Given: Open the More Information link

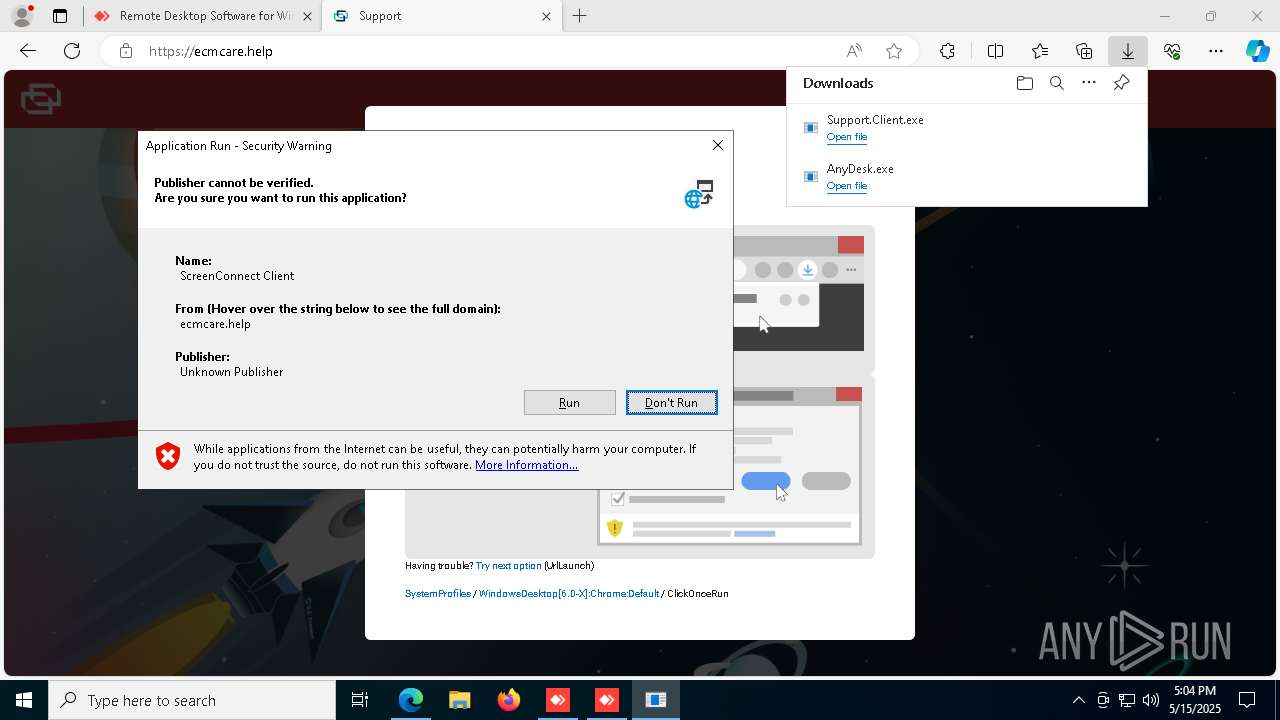Looking at the screenshot, I should (526, 465).
